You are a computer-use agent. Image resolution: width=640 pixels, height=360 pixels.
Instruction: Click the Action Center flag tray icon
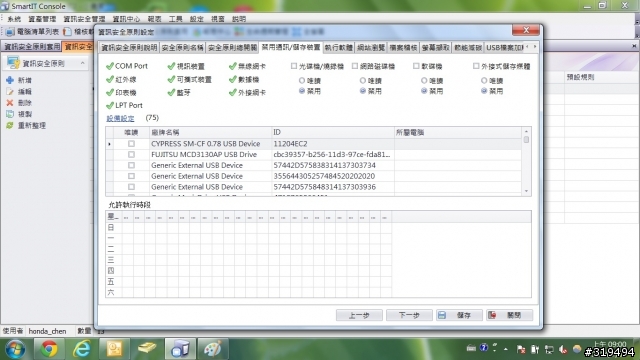pos(521,349)
